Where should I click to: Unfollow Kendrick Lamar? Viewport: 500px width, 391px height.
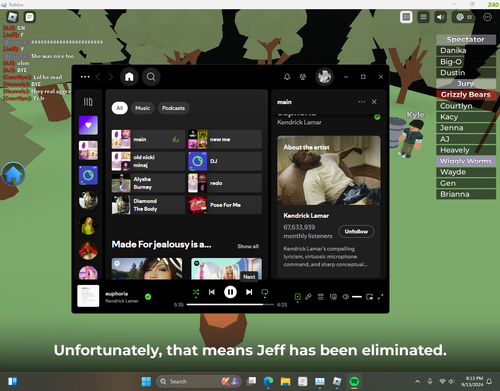pyautogui.click(x=356, y=231)
